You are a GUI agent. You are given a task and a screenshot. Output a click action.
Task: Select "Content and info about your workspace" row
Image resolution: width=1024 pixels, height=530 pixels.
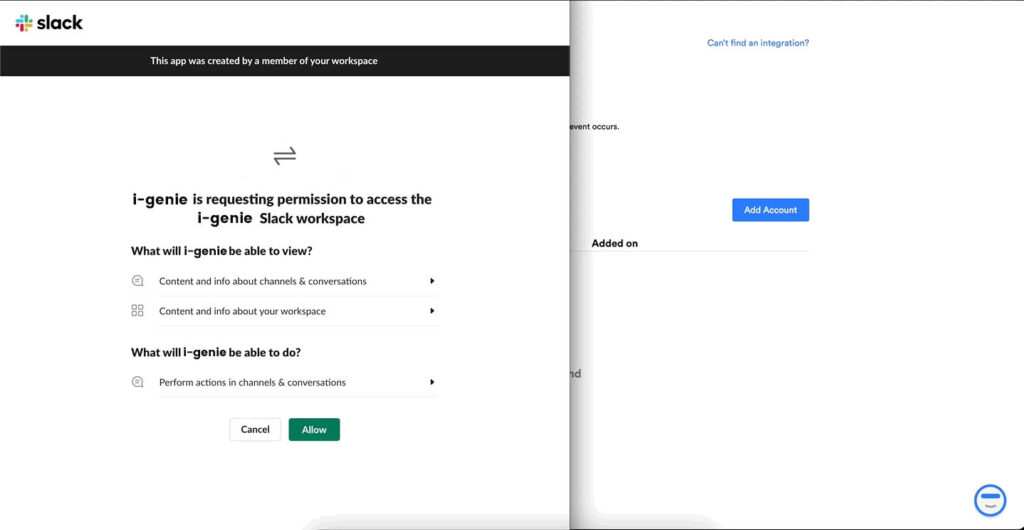click(x=242, y=311)
